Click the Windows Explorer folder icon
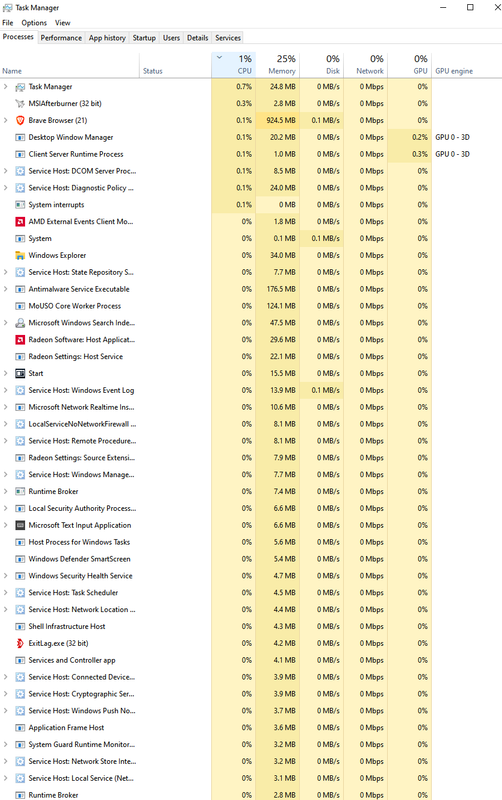 20,255
